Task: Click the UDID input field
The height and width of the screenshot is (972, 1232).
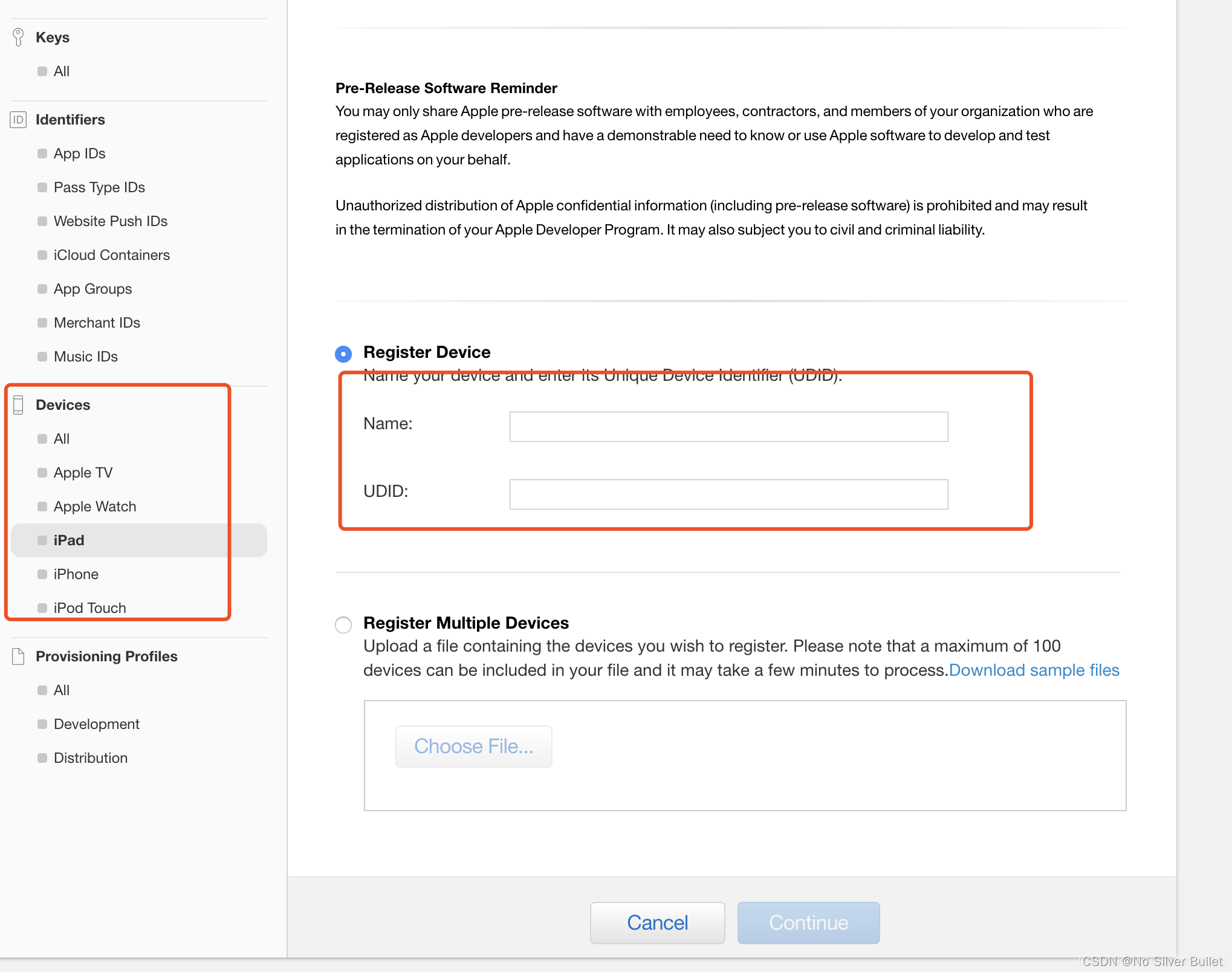Action: point(728,494)
